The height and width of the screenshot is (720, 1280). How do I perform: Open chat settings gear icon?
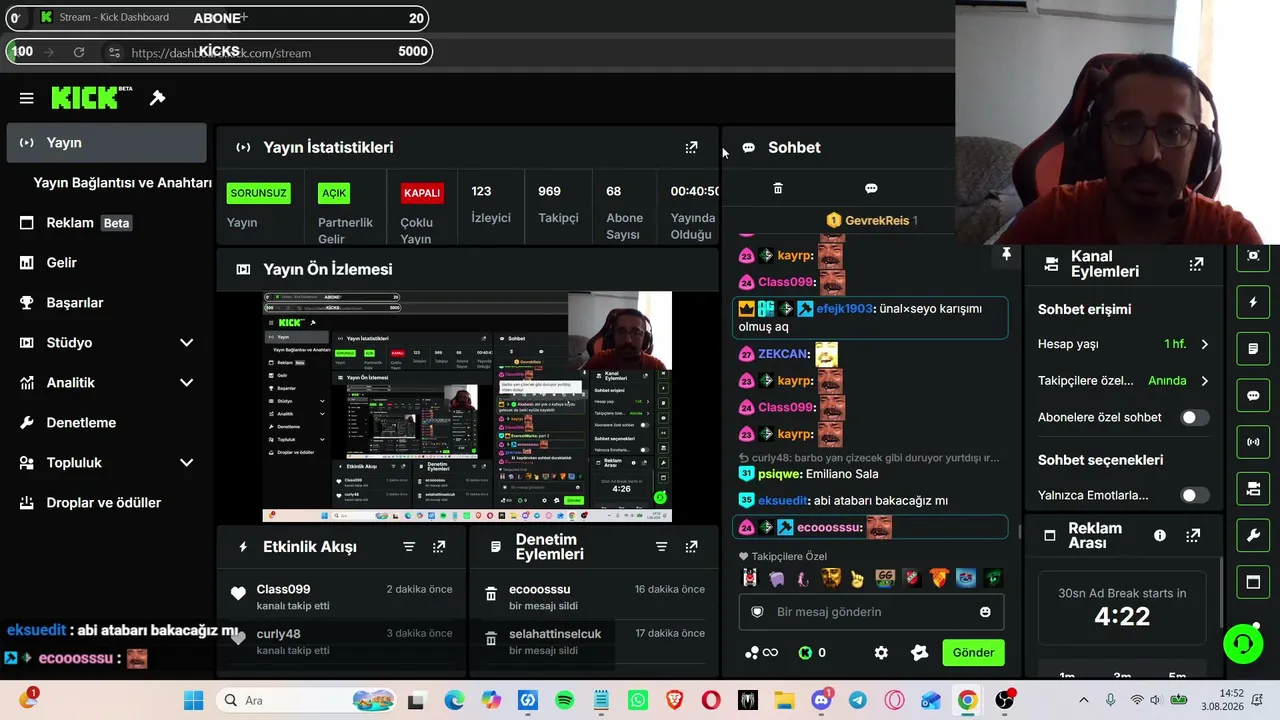pyautogui.click(x=881, y=653)
